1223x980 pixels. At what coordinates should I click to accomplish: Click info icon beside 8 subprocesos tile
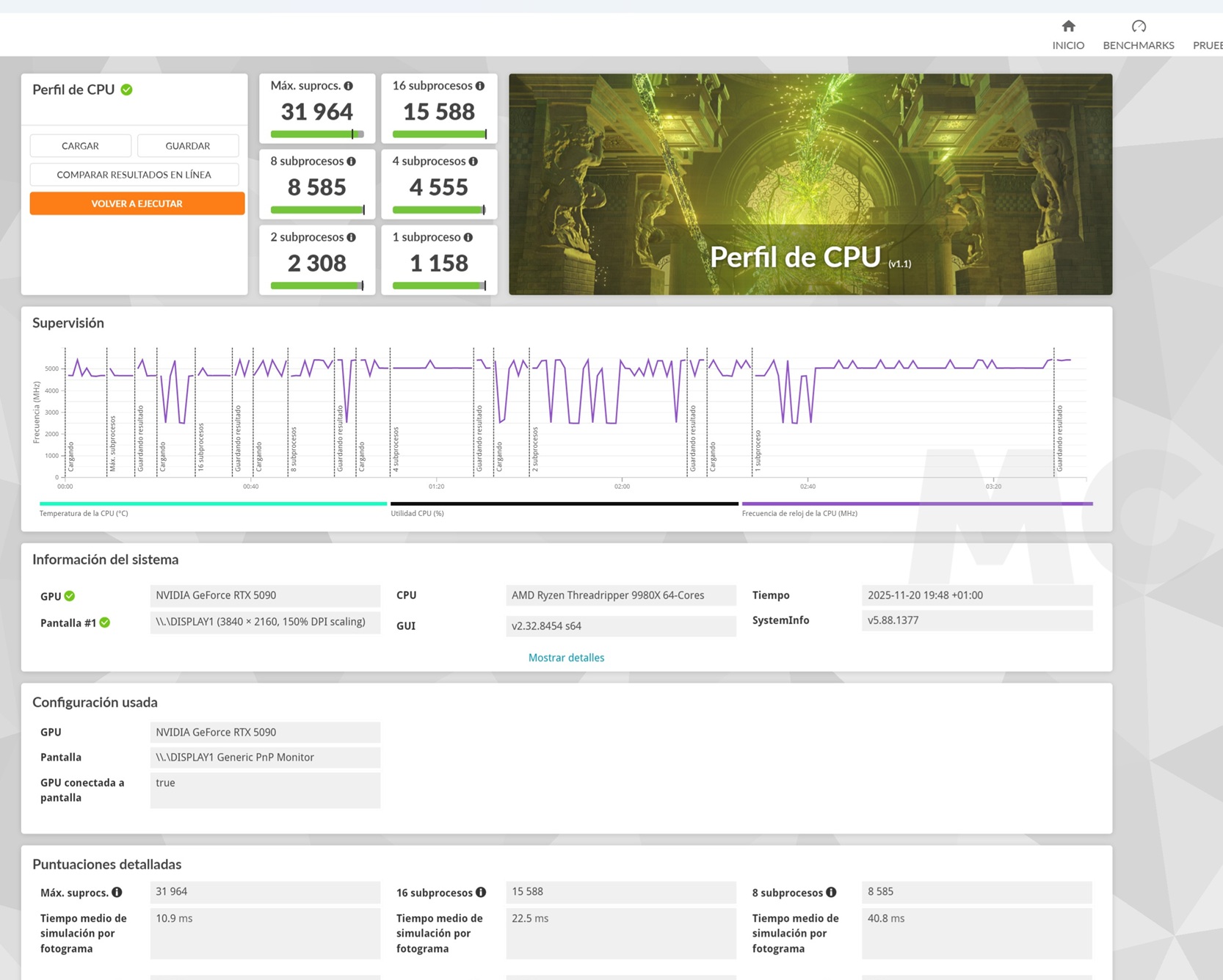352,161
